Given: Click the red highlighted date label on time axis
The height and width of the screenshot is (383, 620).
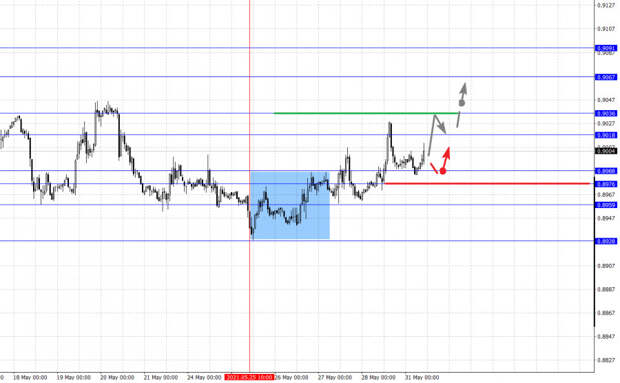Looking at the screenshot, I should click(249, 377).
